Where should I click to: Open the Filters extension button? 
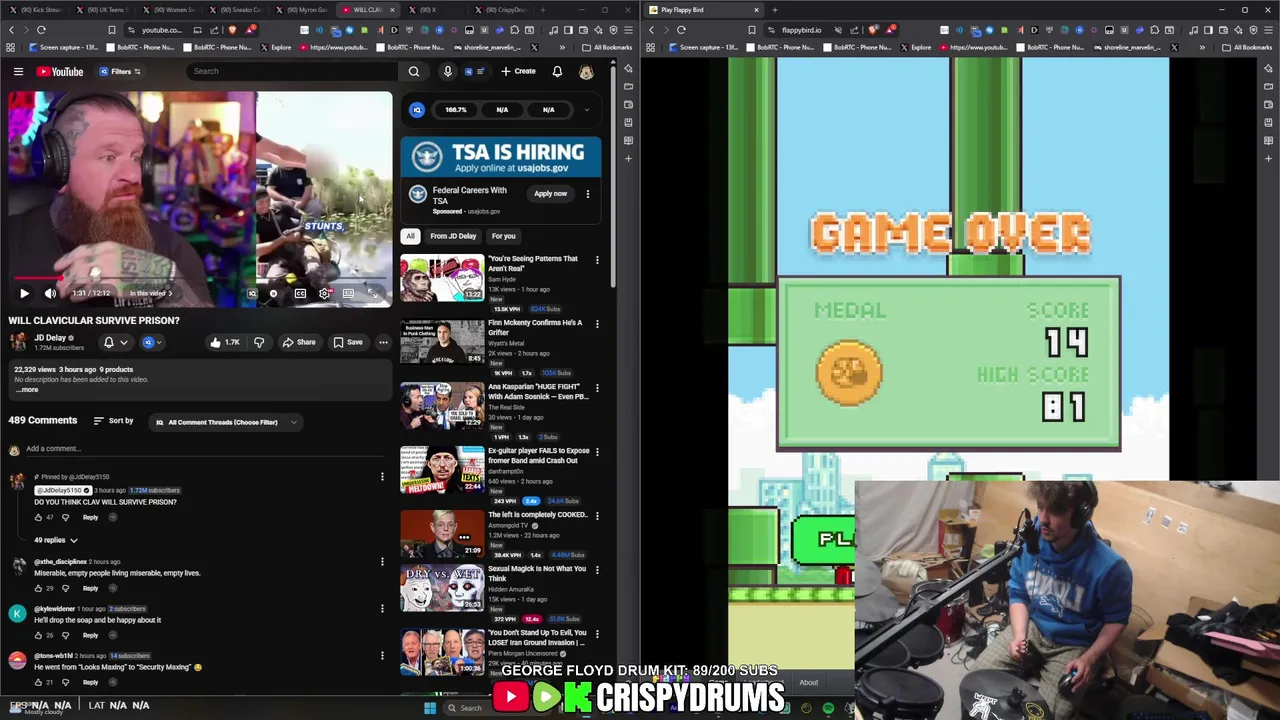(x=120, y=71)
